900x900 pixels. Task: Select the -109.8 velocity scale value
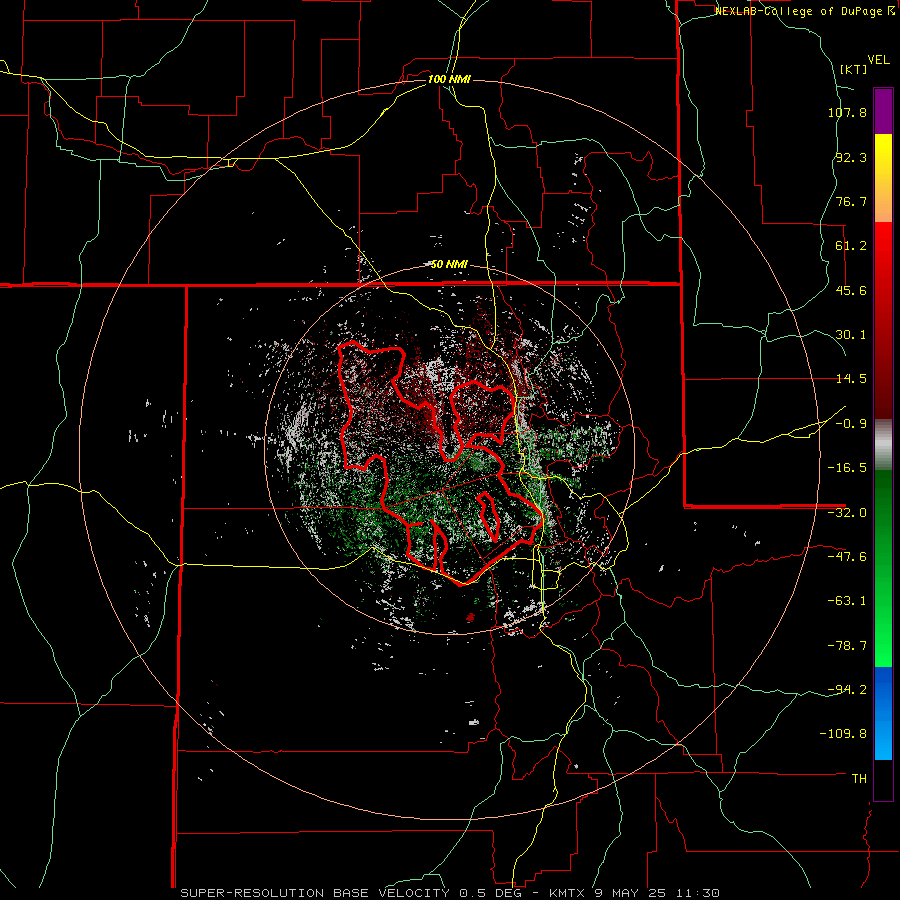click(x=843, y=734)
